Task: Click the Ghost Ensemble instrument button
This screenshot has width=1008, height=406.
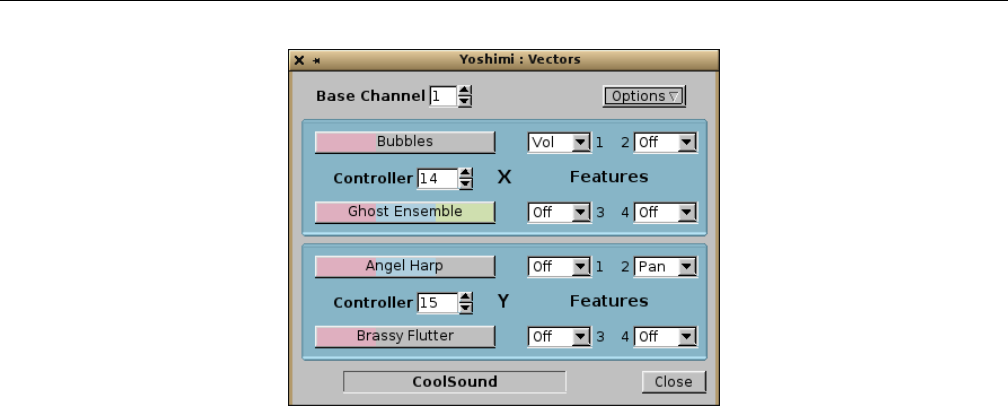Action: pyautogui.click(x=405, y=212)
